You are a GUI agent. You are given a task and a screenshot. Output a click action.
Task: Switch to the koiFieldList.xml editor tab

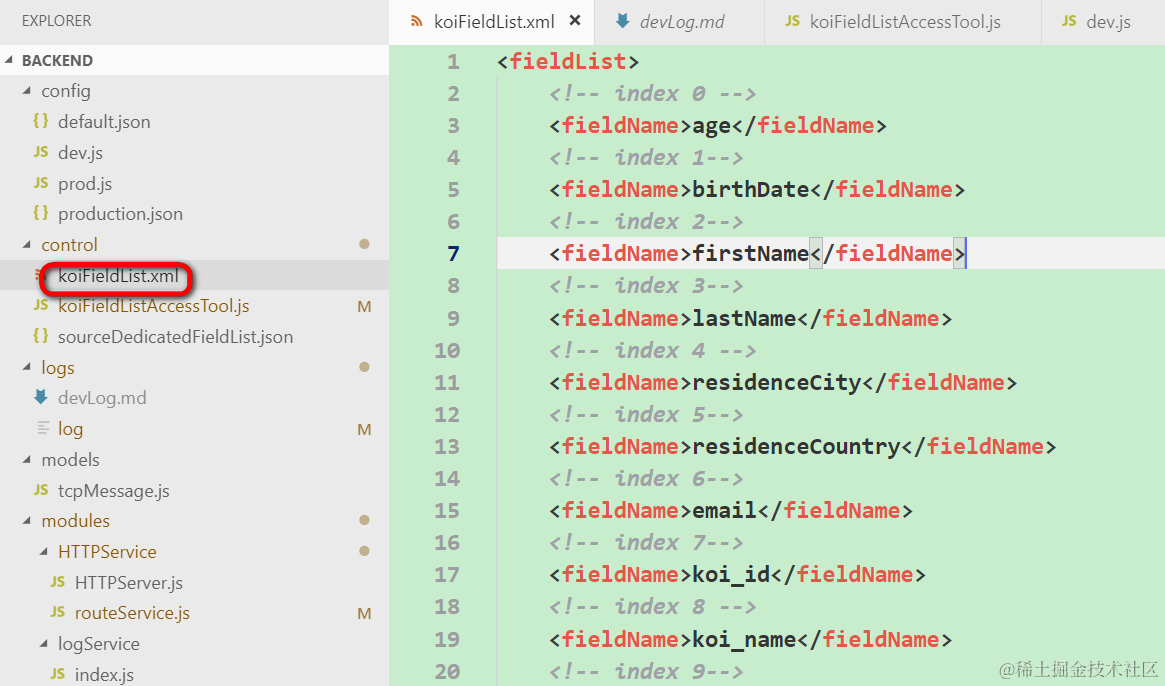tap(492, 22)
